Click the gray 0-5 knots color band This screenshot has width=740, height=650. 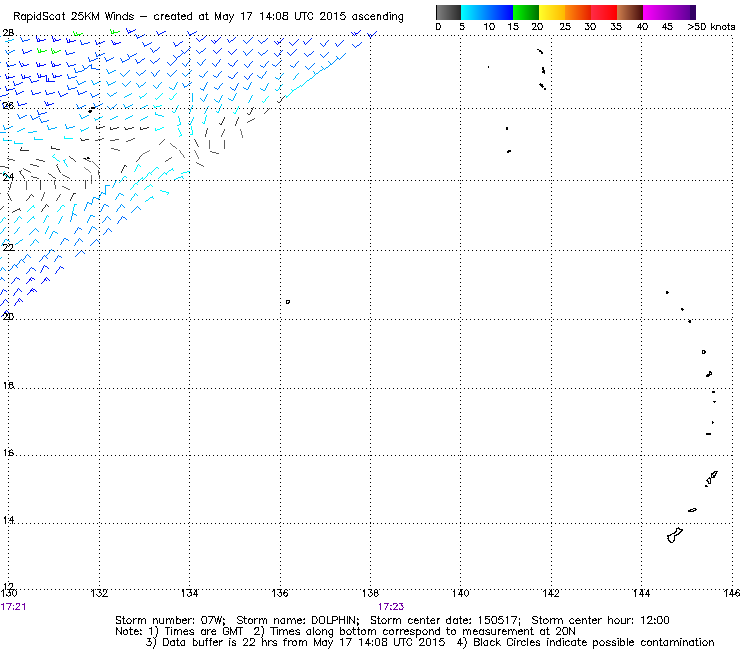(448, 12)
